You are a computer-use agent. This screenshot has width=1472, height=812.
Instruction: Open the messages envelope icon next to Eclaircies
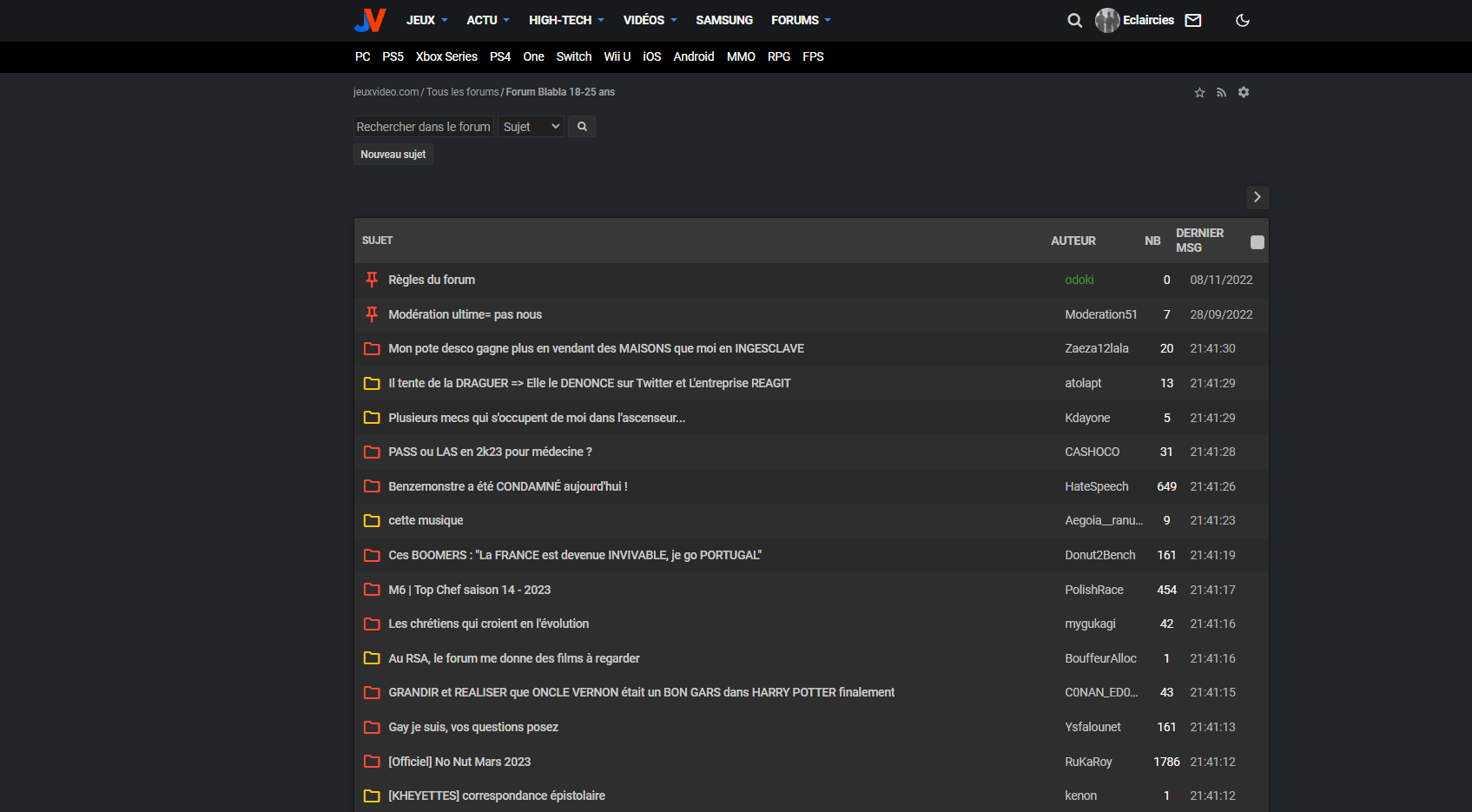pyautogui.click(x=1192, y=20)
